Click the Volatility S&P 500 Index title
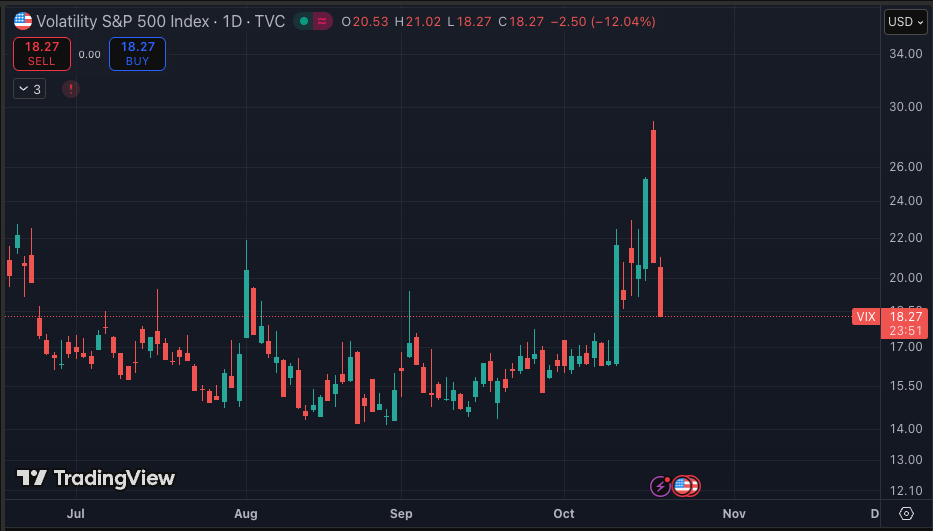Viewport: 933px width, 531px height. point(119,21)
